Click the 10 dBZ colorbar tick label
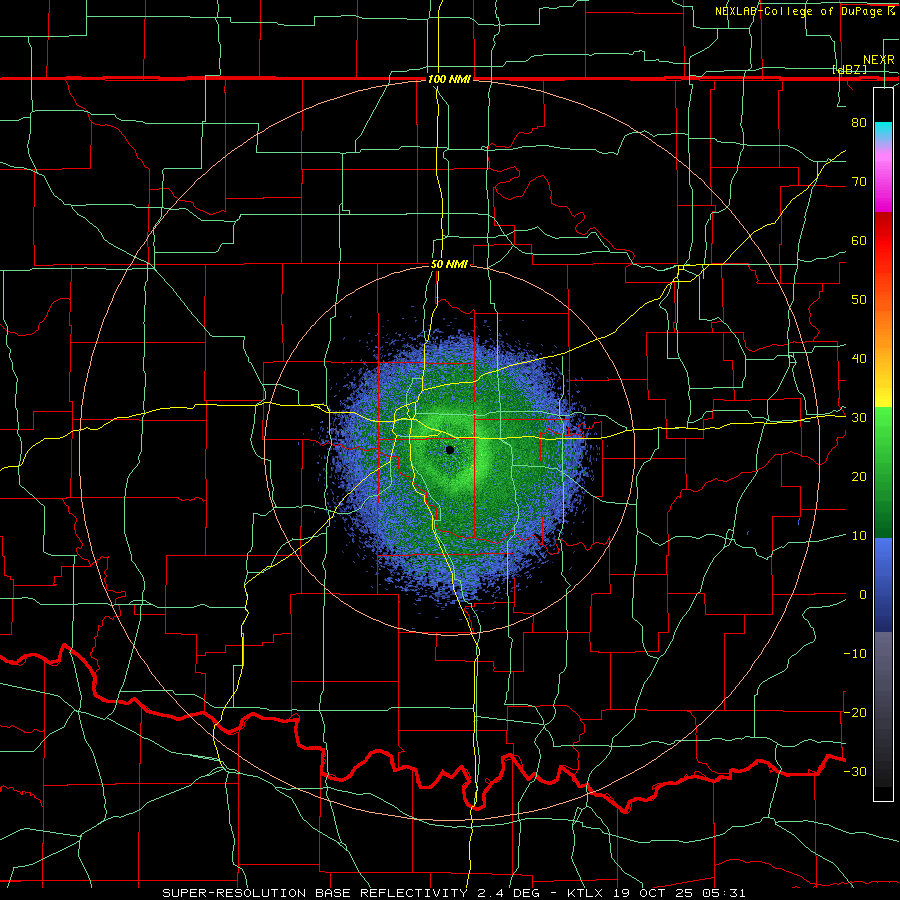This screenshot has width=900, height=900. (859, 536)
